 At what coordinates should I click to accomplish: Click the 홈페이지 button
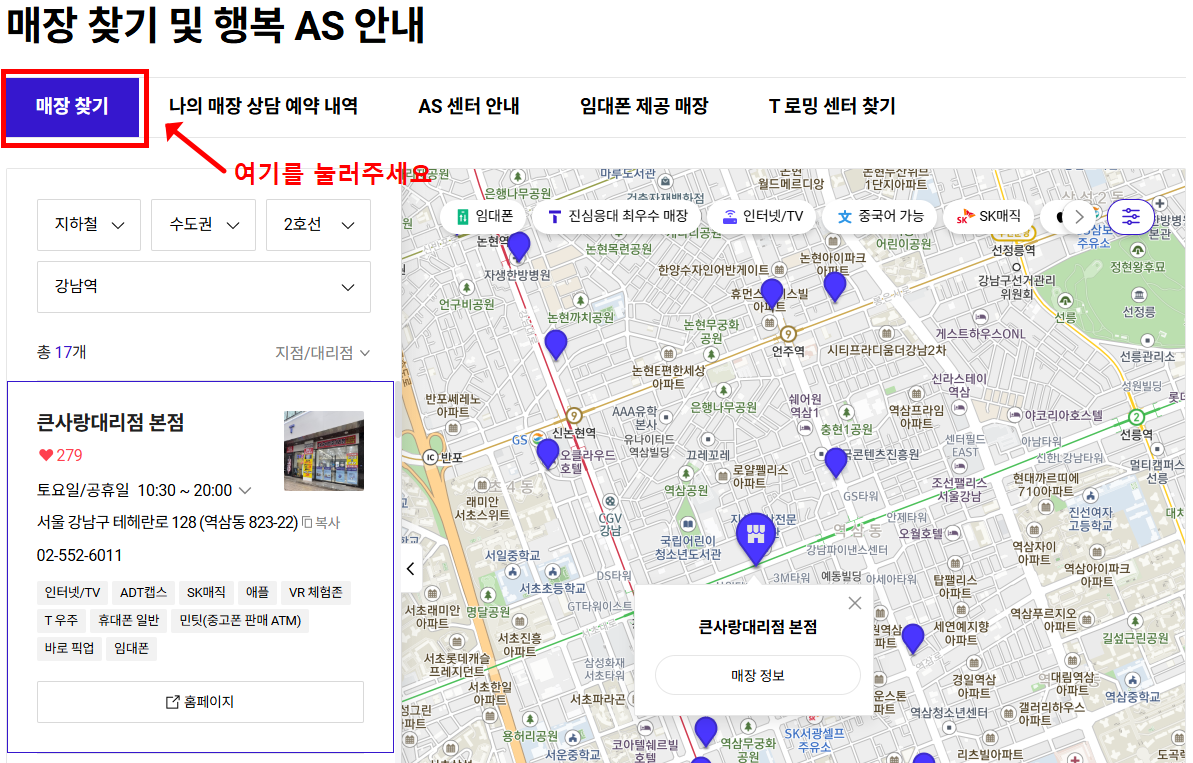point(200,701)
